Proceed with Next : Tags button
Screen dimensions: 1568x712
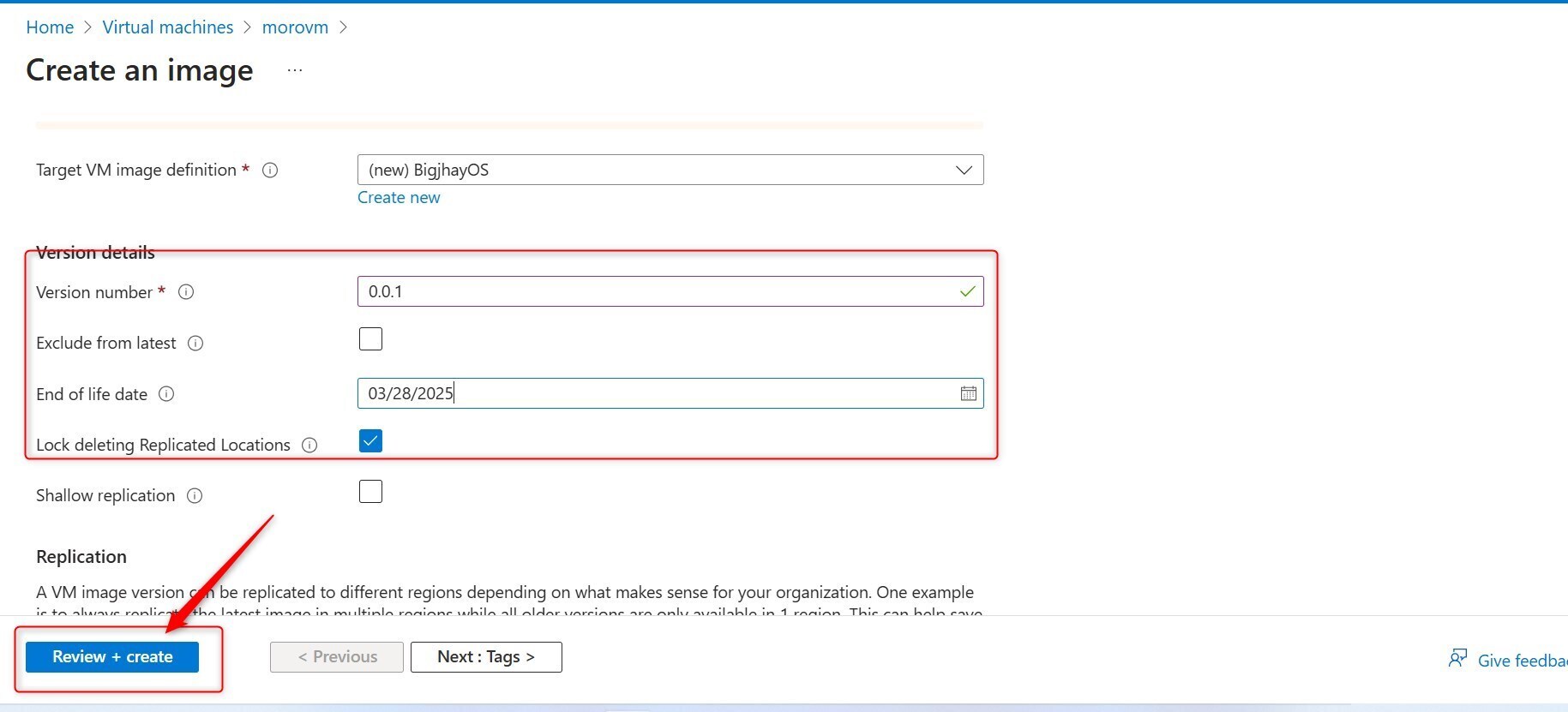(x=486, y=657)
